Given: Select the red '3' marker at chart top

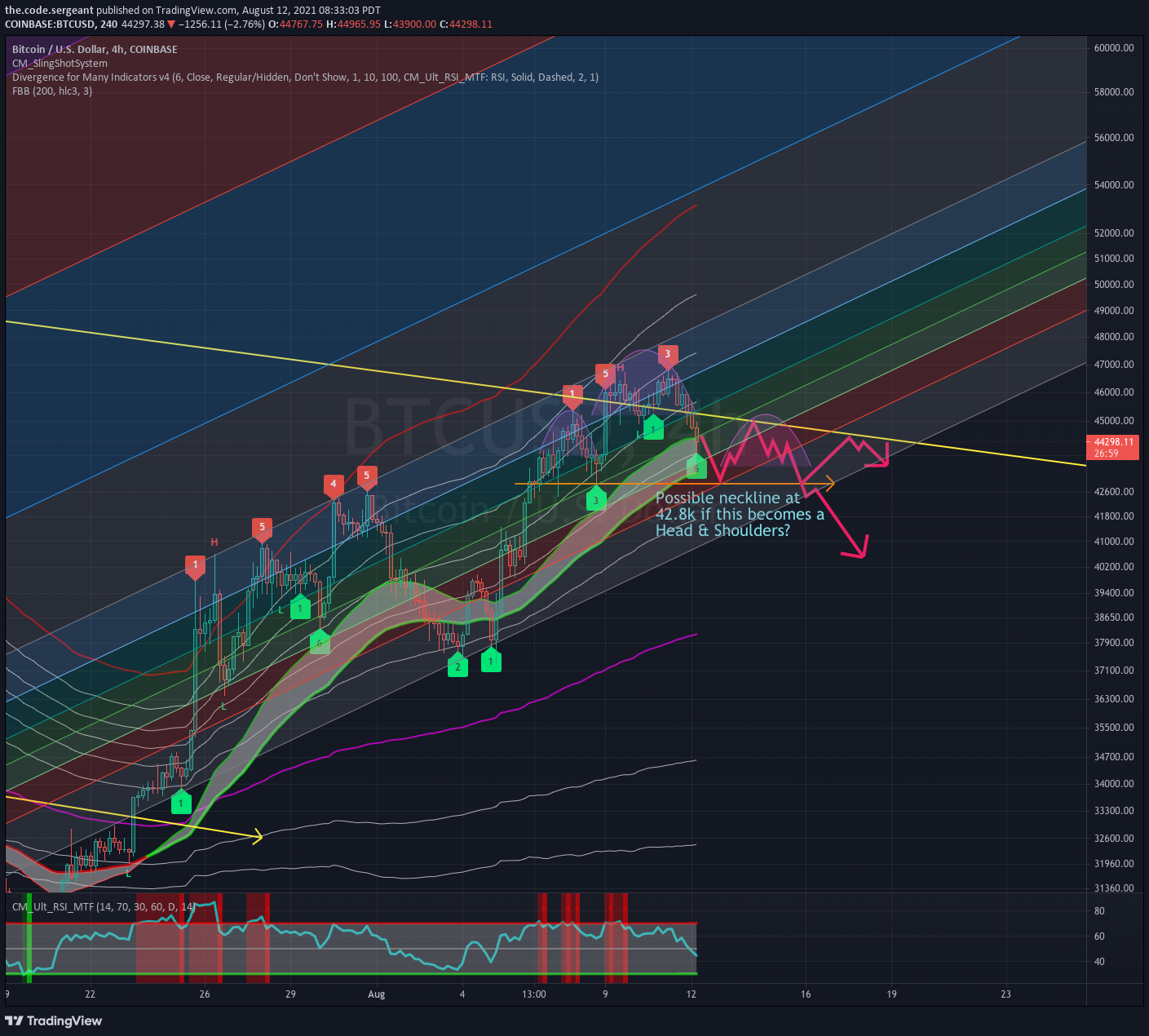Looking at the screenshot, I should 668,356.
